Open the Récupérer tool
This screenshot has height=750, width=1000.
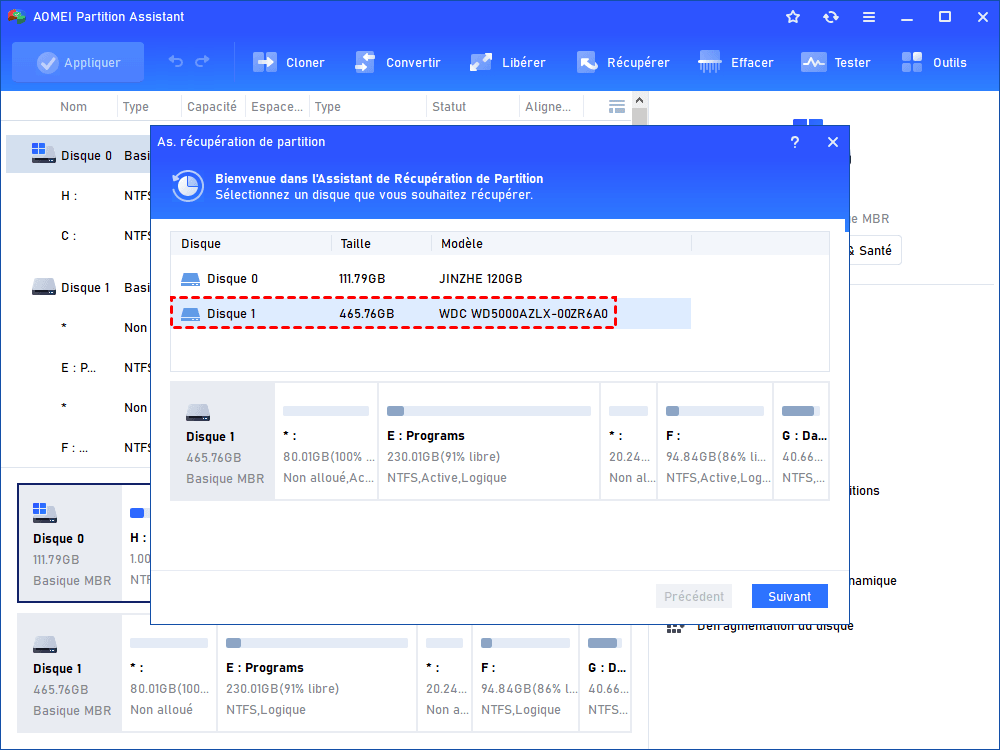(x=623, y=62)
